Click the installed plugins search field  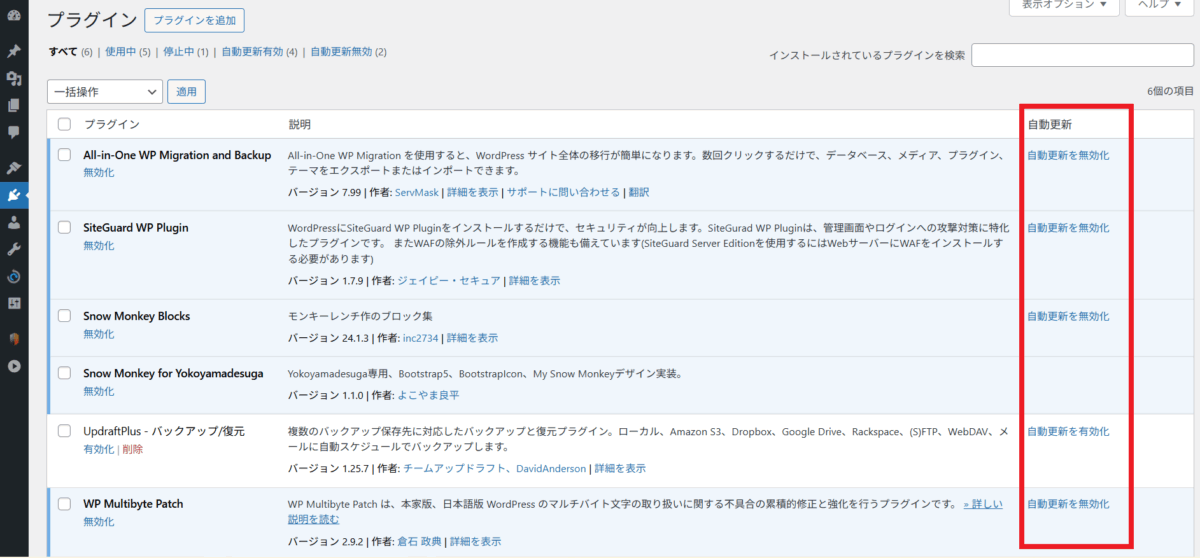1082,55
